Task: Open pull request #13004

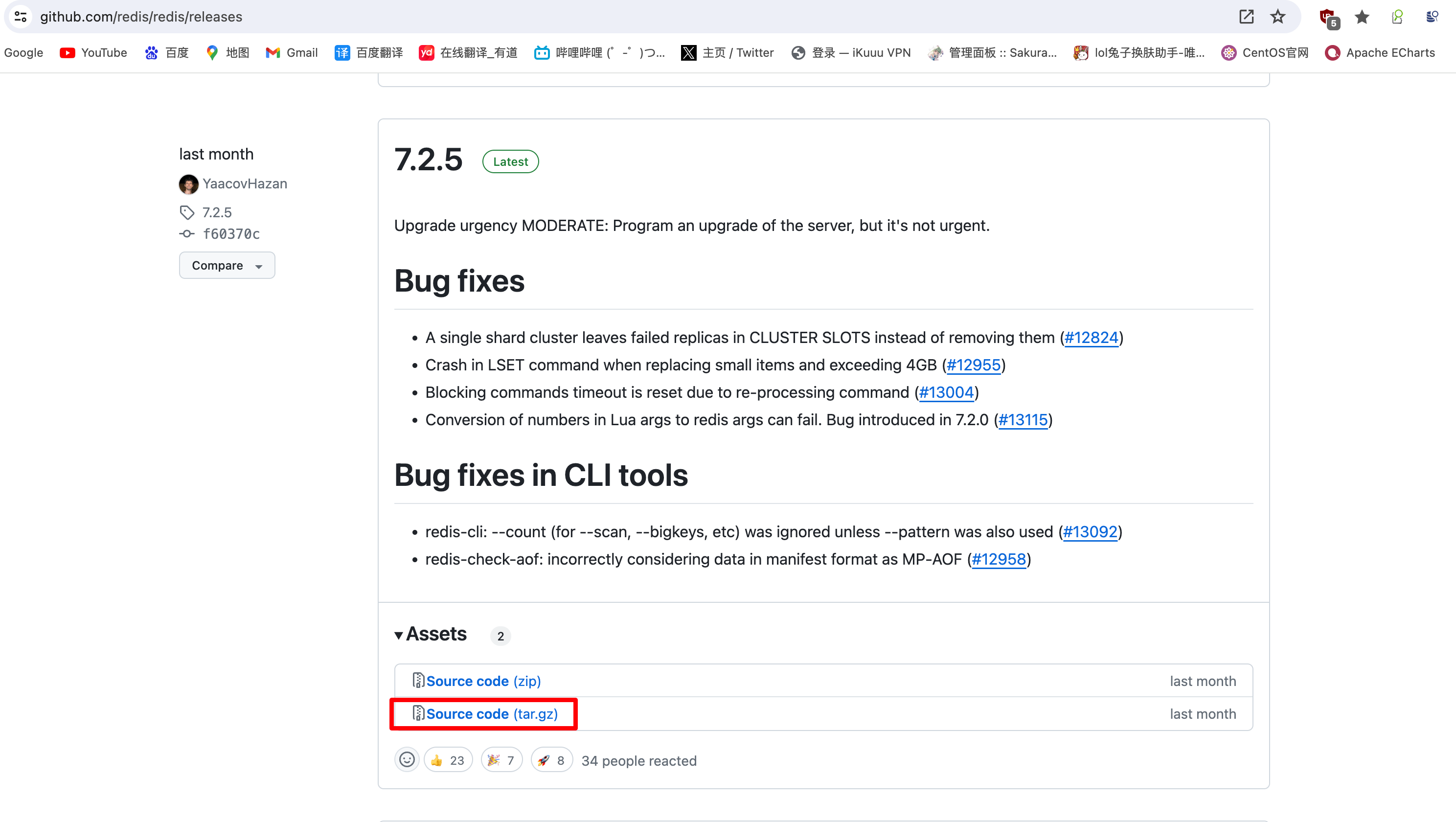Action: (946, 392)
